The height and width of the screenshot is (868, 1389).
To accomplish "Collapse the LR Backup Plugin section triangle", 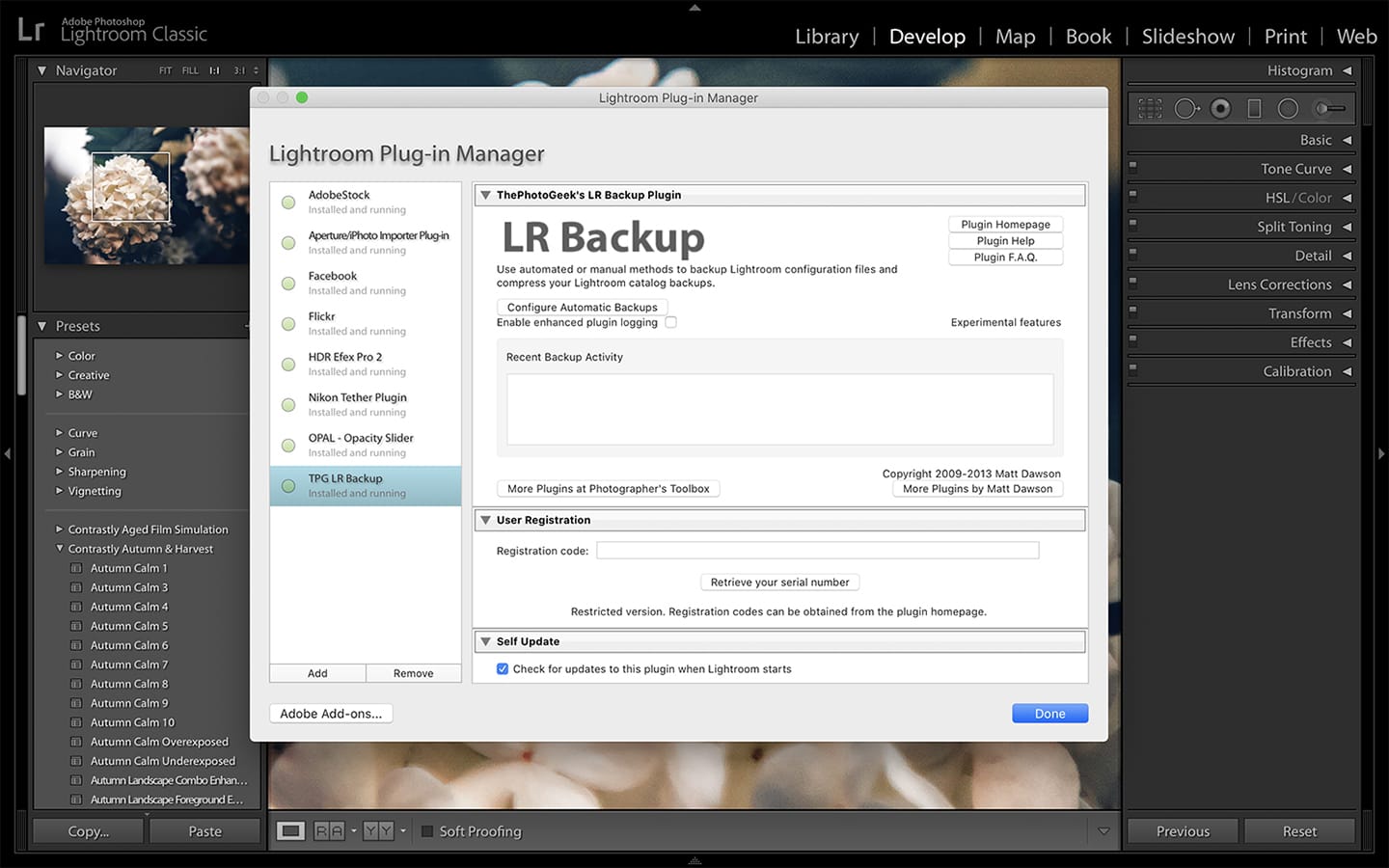I will (485, 195).
